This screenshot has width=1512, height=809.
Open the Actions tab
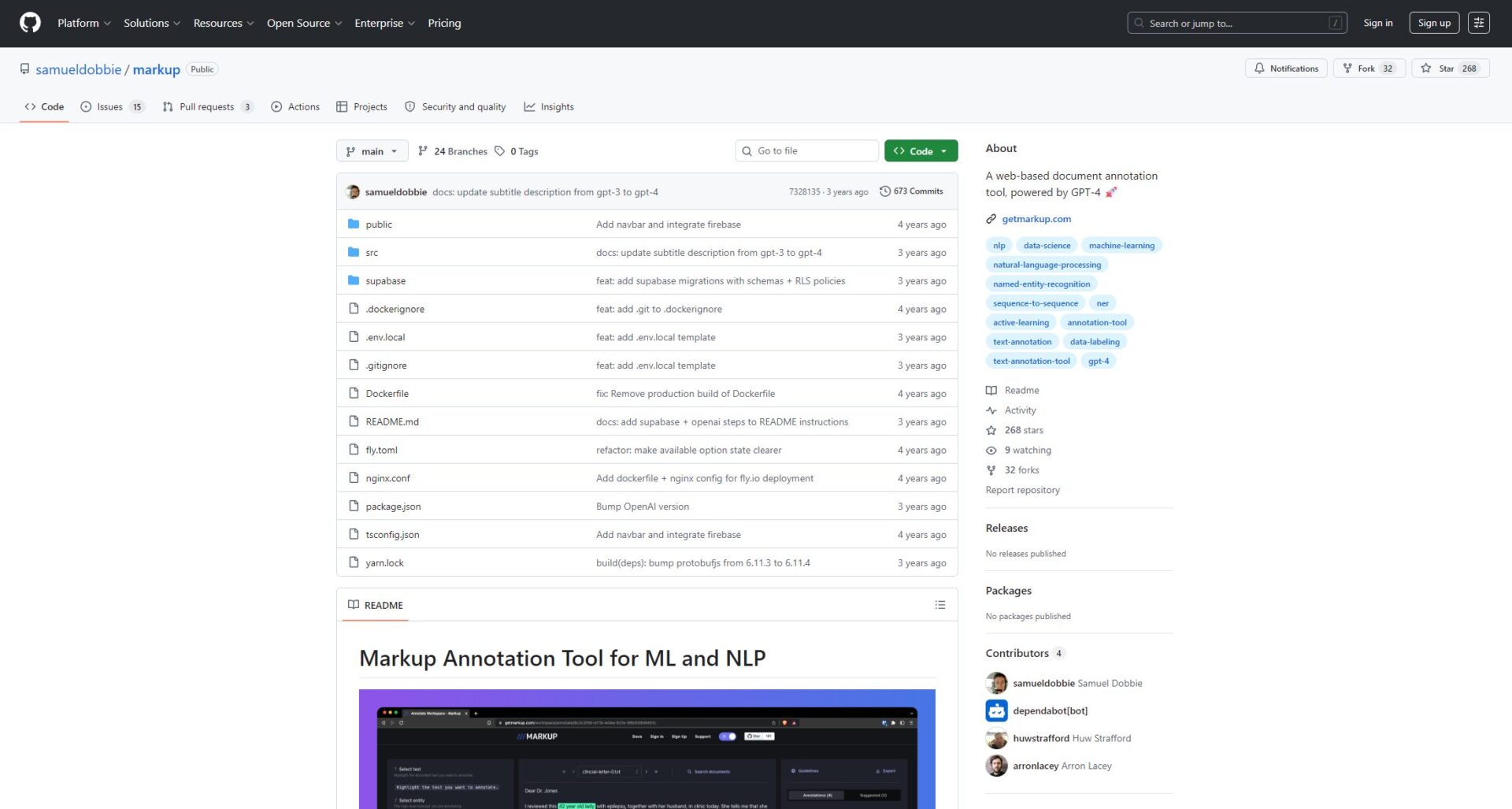tap(295, 107)
